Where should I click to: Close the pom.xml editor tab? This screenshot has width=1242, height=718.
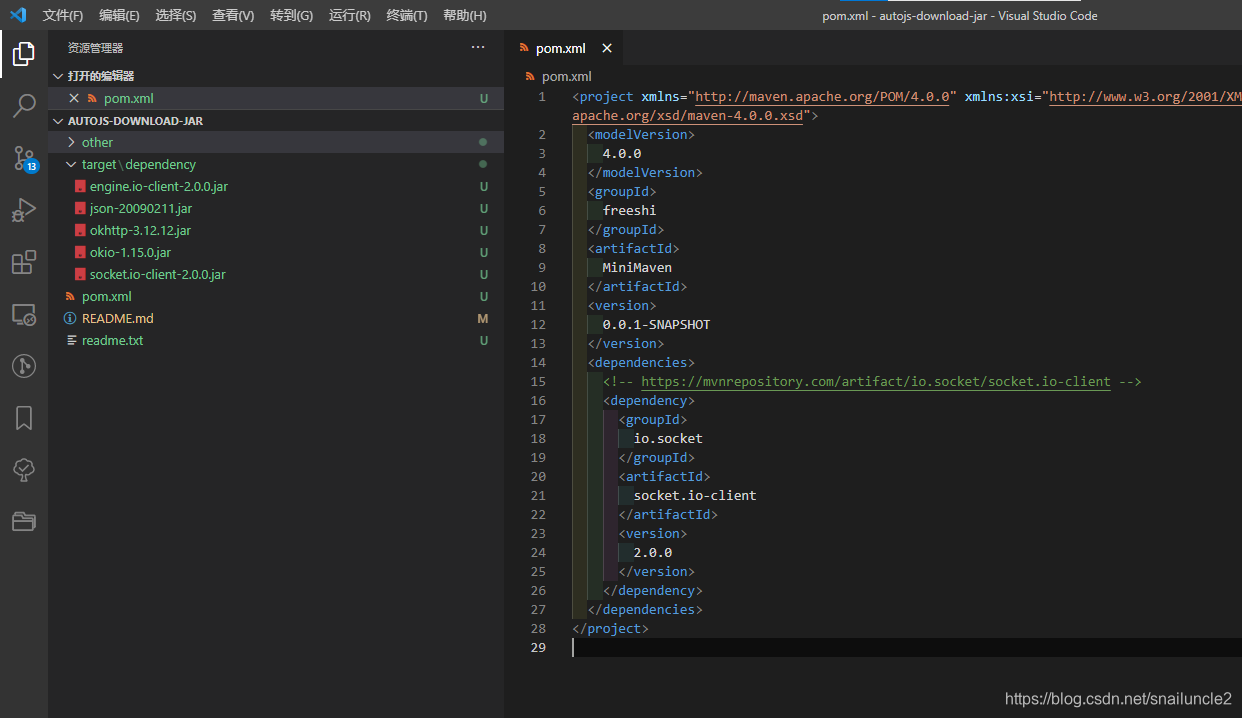(x=607, y=48)
